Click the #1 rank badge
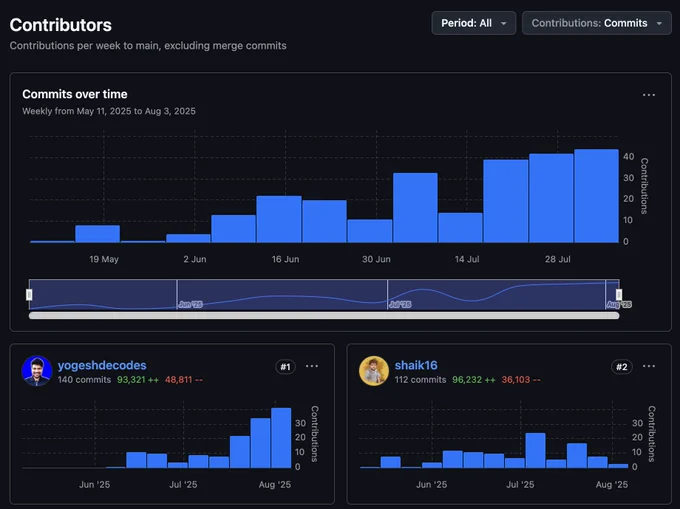Screen dimensions: 680x509 285,367
